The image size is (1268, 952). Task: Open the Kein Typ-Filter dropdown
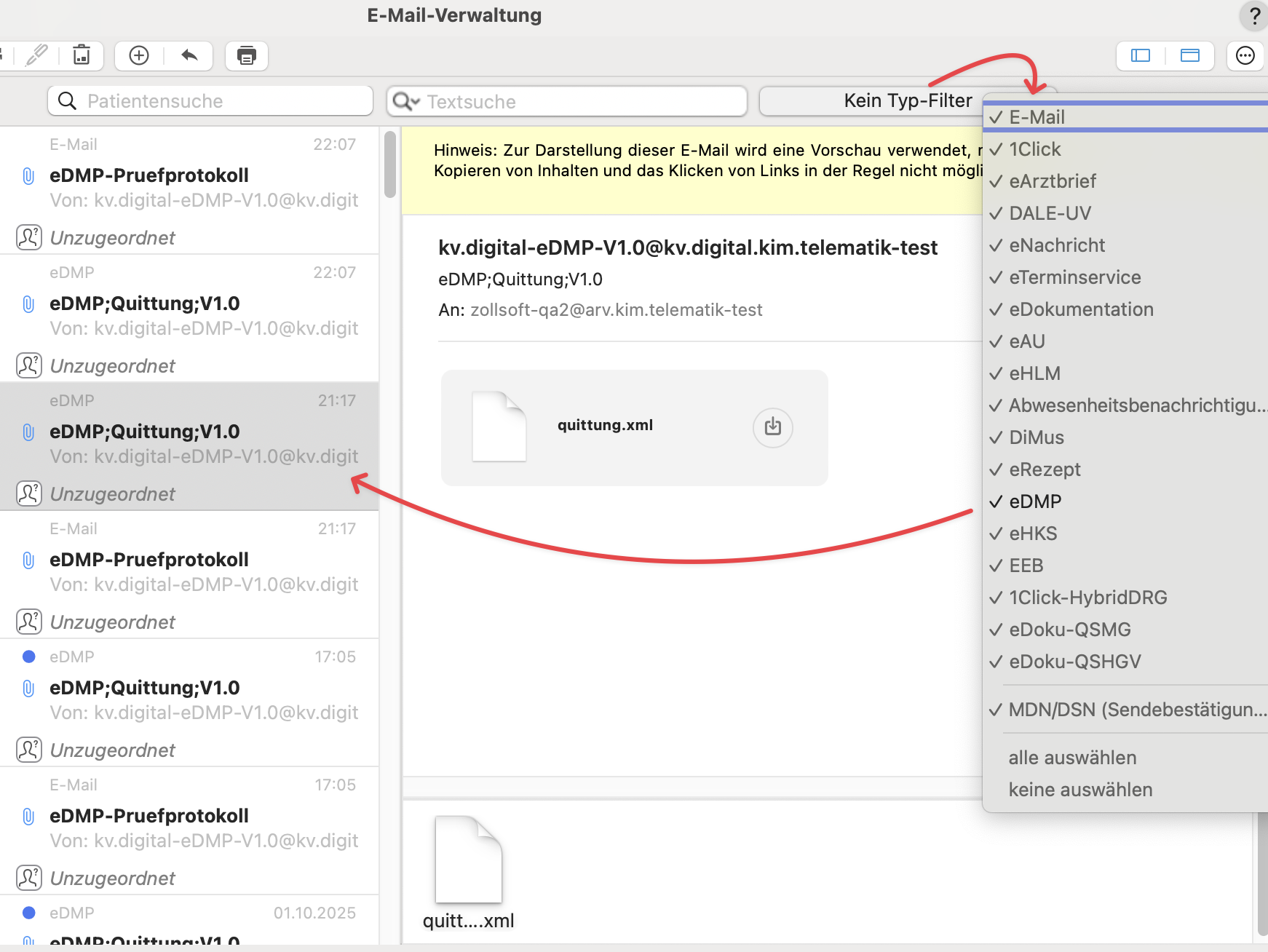pos(907,100)
